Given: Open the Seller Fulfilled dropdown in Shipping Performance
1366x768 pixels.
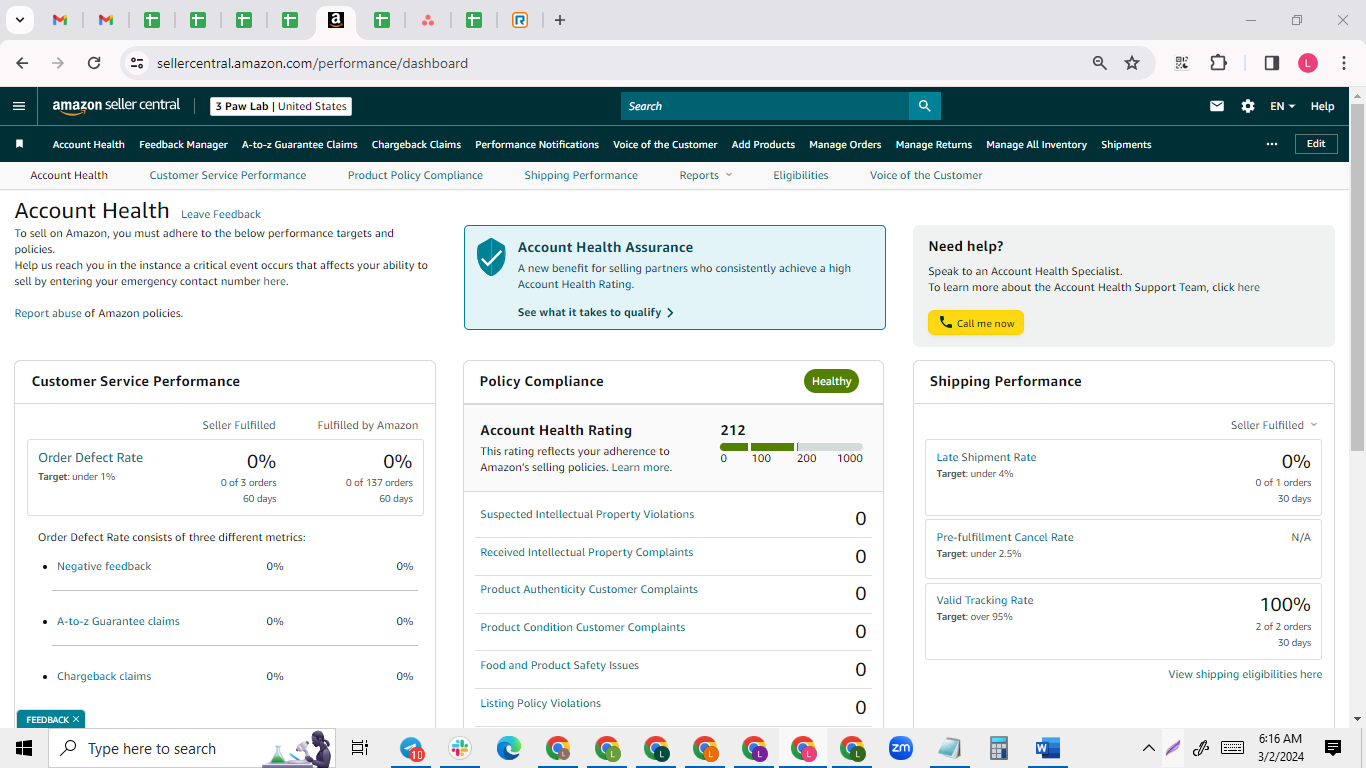Looking at the screenshot, I should point(1274,425).
